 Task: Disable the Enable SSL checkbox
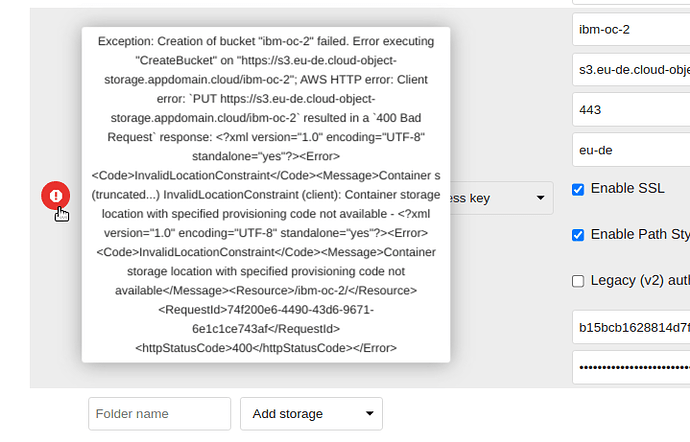point(578,189)
